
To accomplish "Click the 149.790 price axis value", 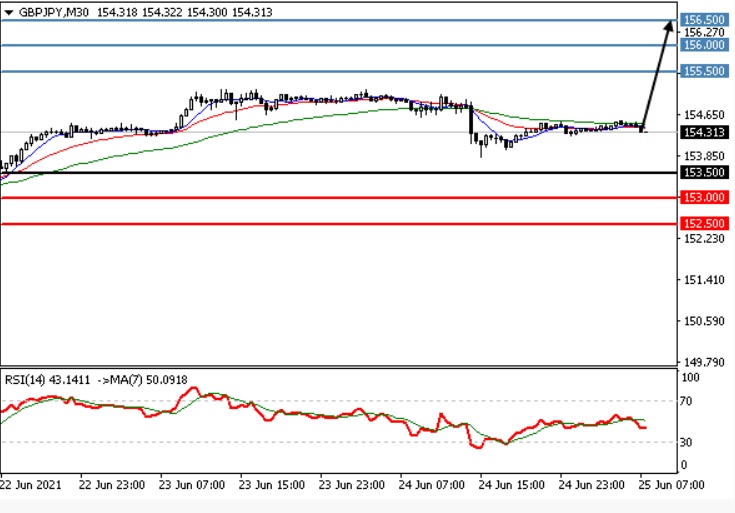I will 704,362.
